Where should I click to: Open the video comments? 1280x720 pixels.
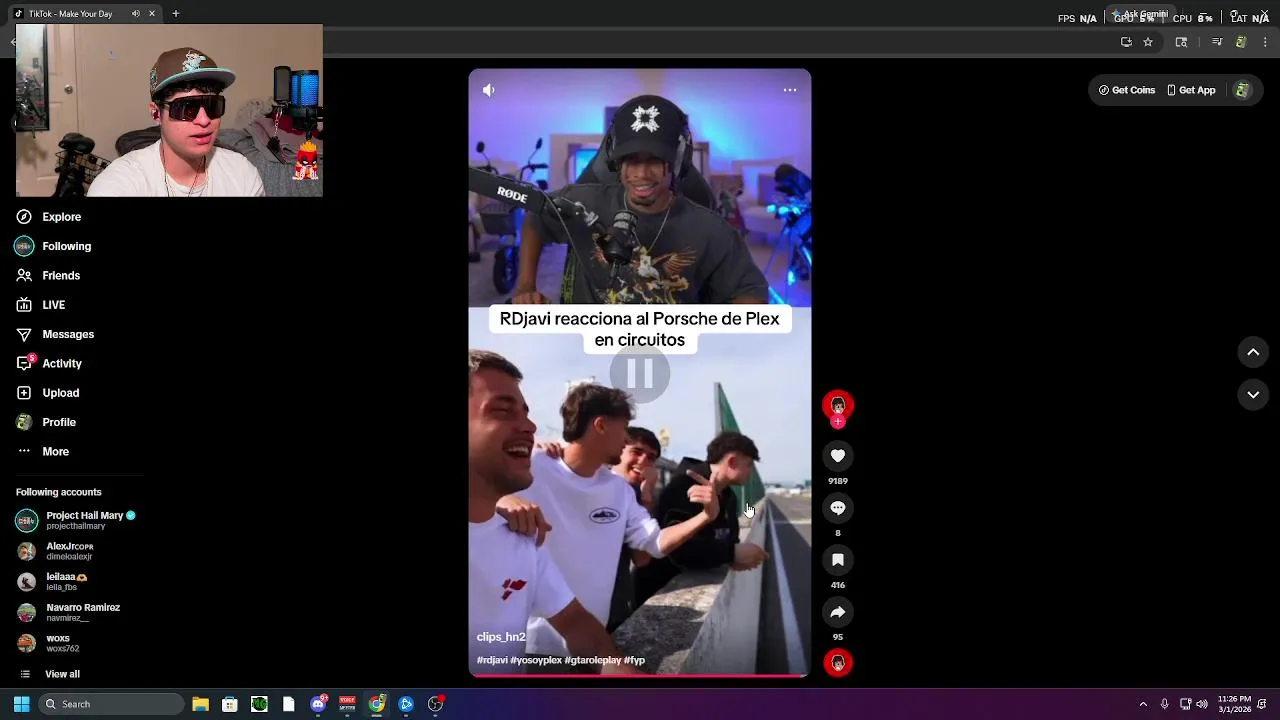point(838,508)
